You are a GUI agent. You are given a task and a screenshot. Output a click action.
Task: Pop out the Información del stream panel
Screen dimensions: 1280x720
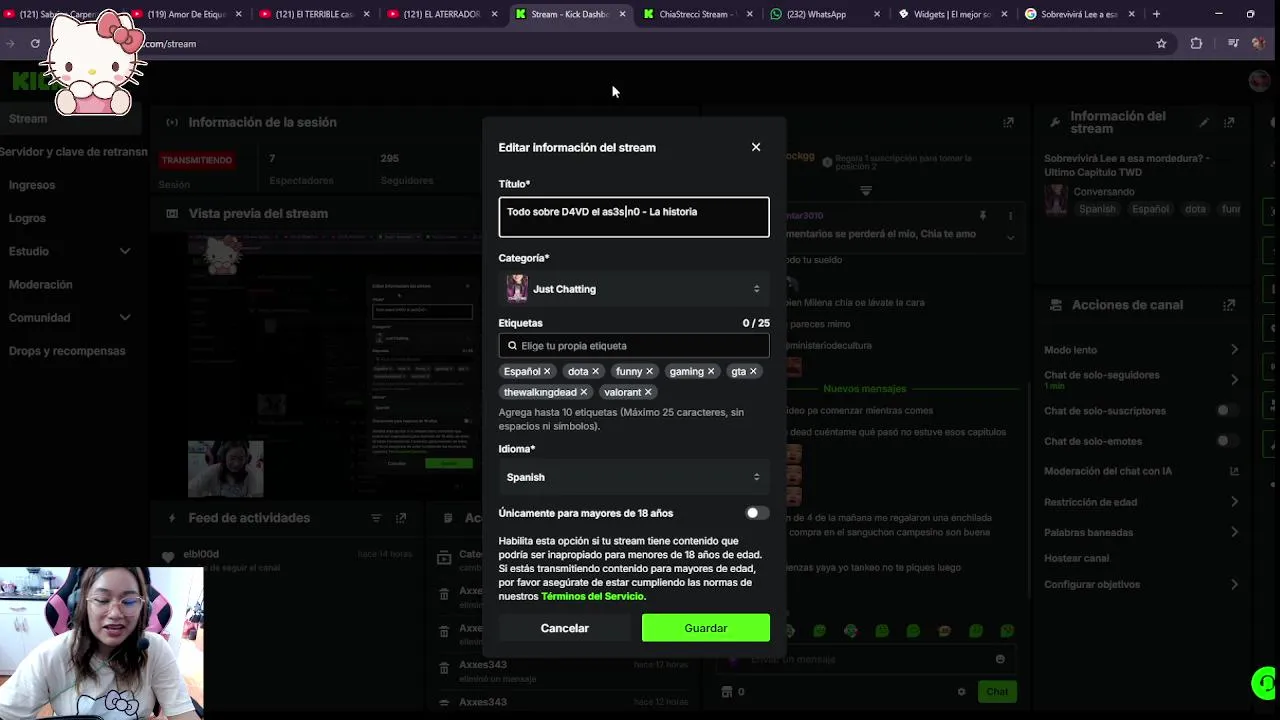(x=1229, y=122)
